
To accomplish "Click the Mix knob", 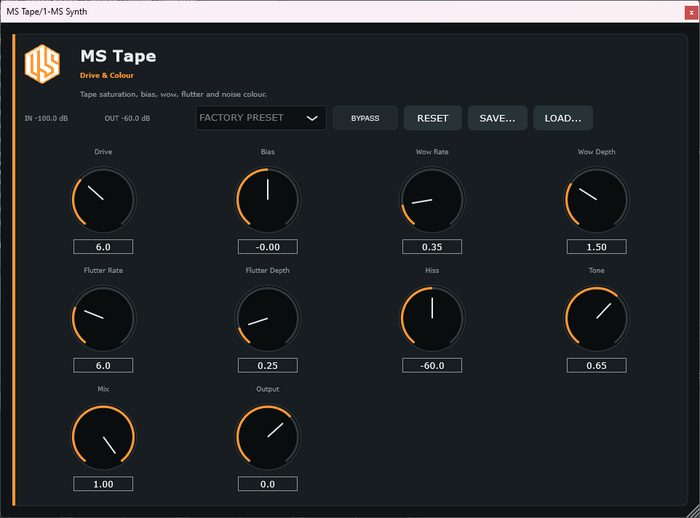I will pos(103,437).
